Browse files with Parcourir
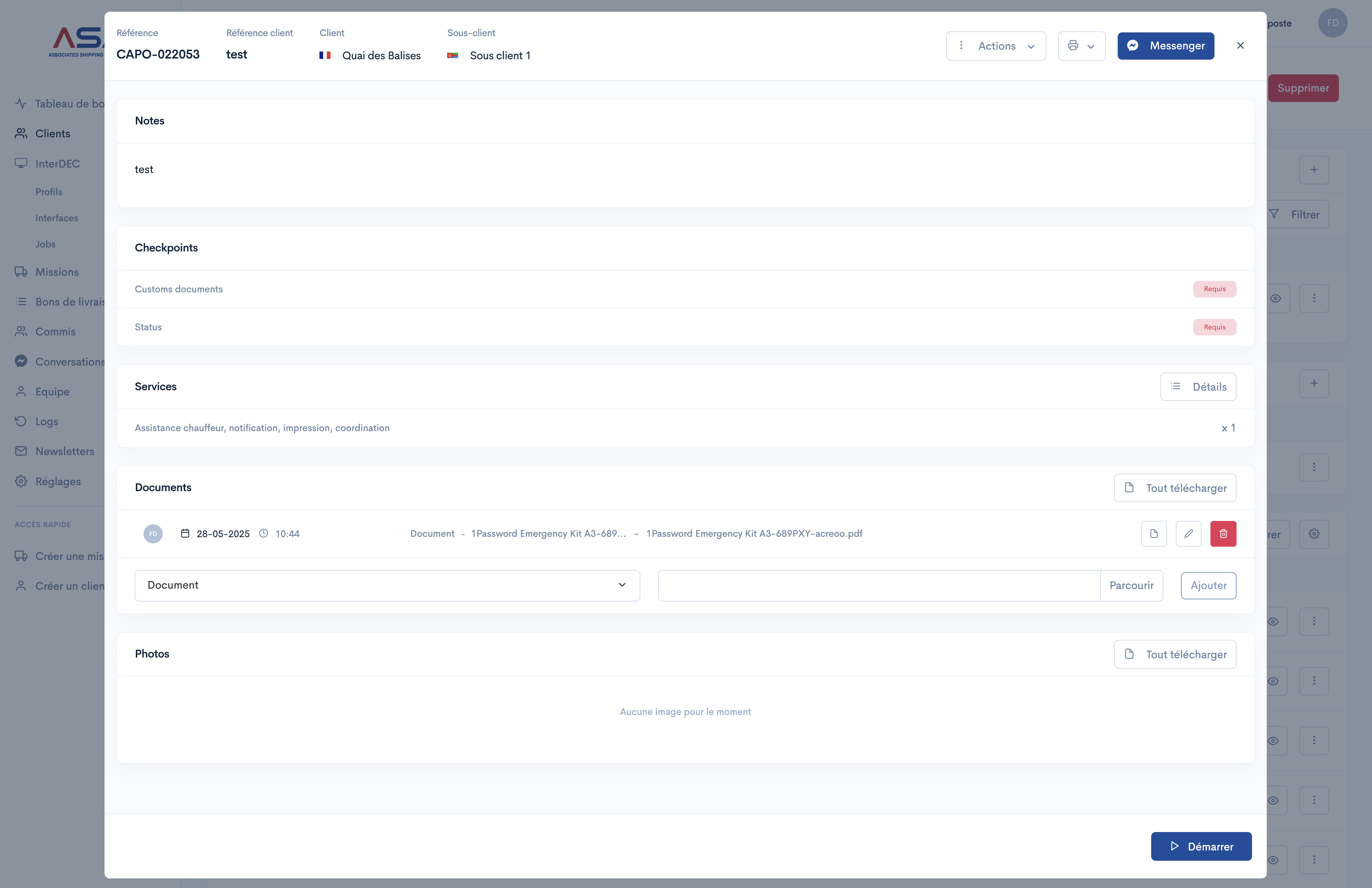The image size is (1372, 888). 1131,585
